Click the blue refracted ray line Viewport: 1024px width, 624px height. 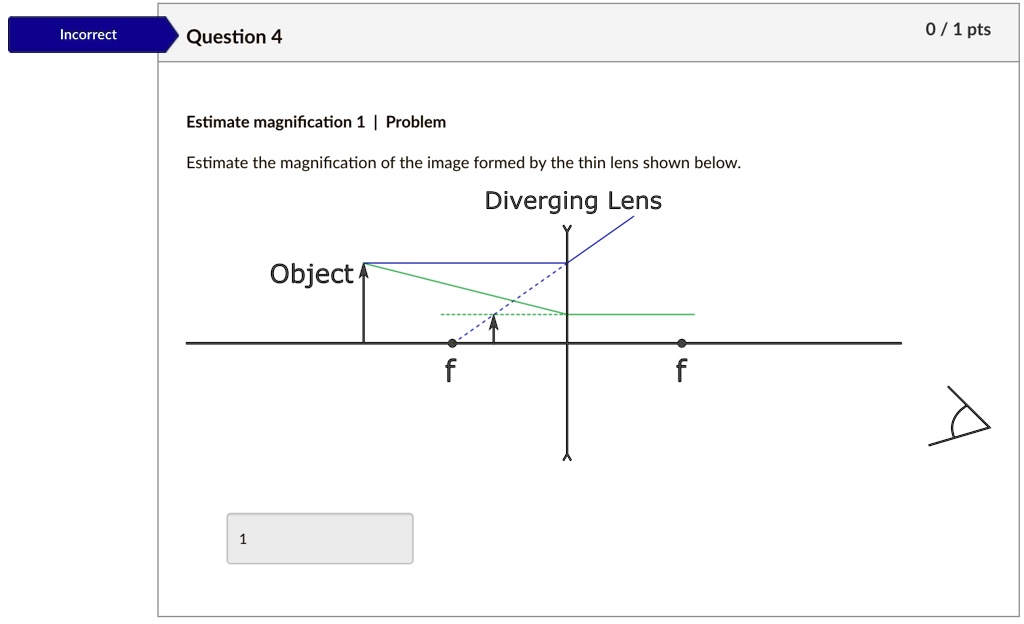click(602, 239)
